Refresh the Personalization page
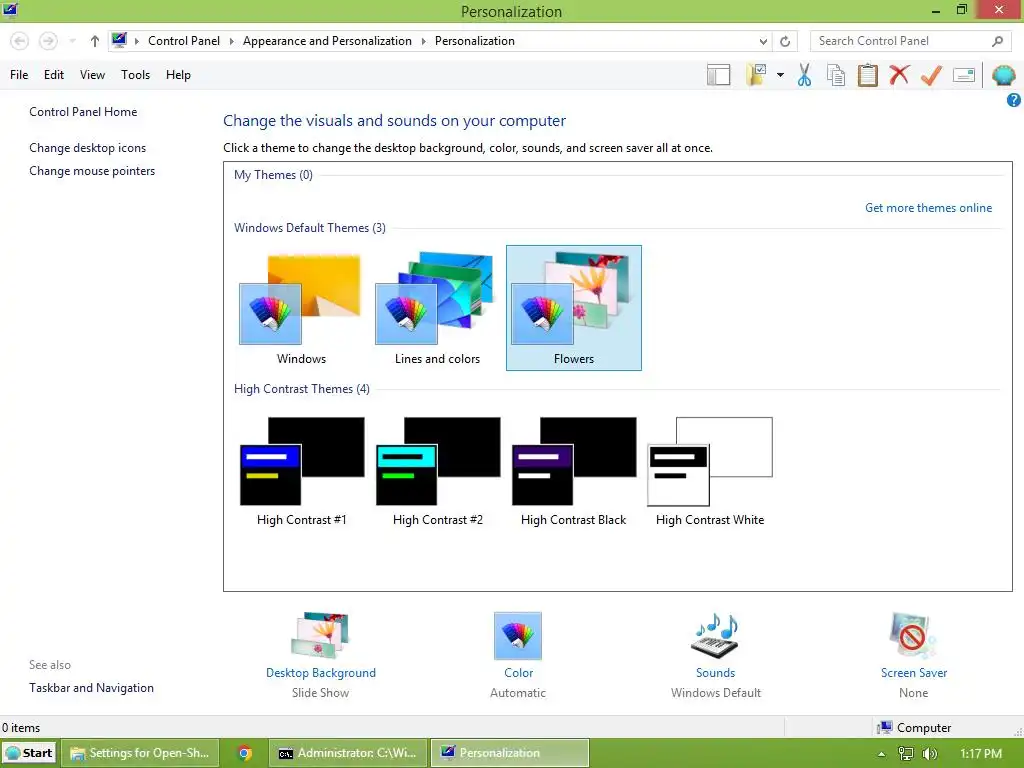The width and height of the screenshot is (1024, 768). pos(785,41)
